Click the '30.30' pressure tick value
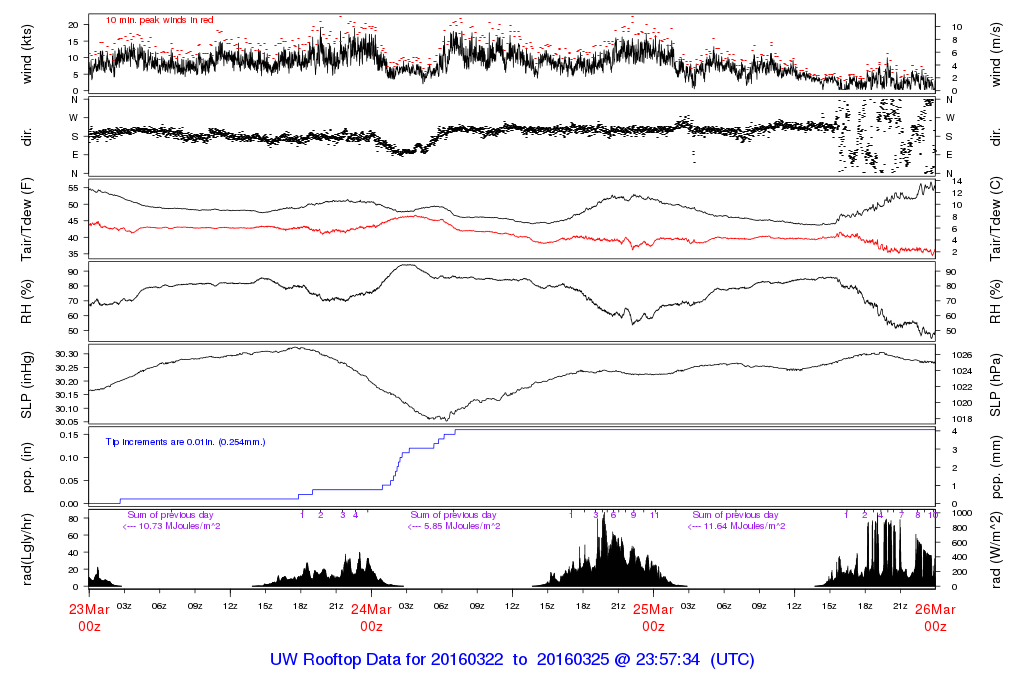 [x=67, y=354]
